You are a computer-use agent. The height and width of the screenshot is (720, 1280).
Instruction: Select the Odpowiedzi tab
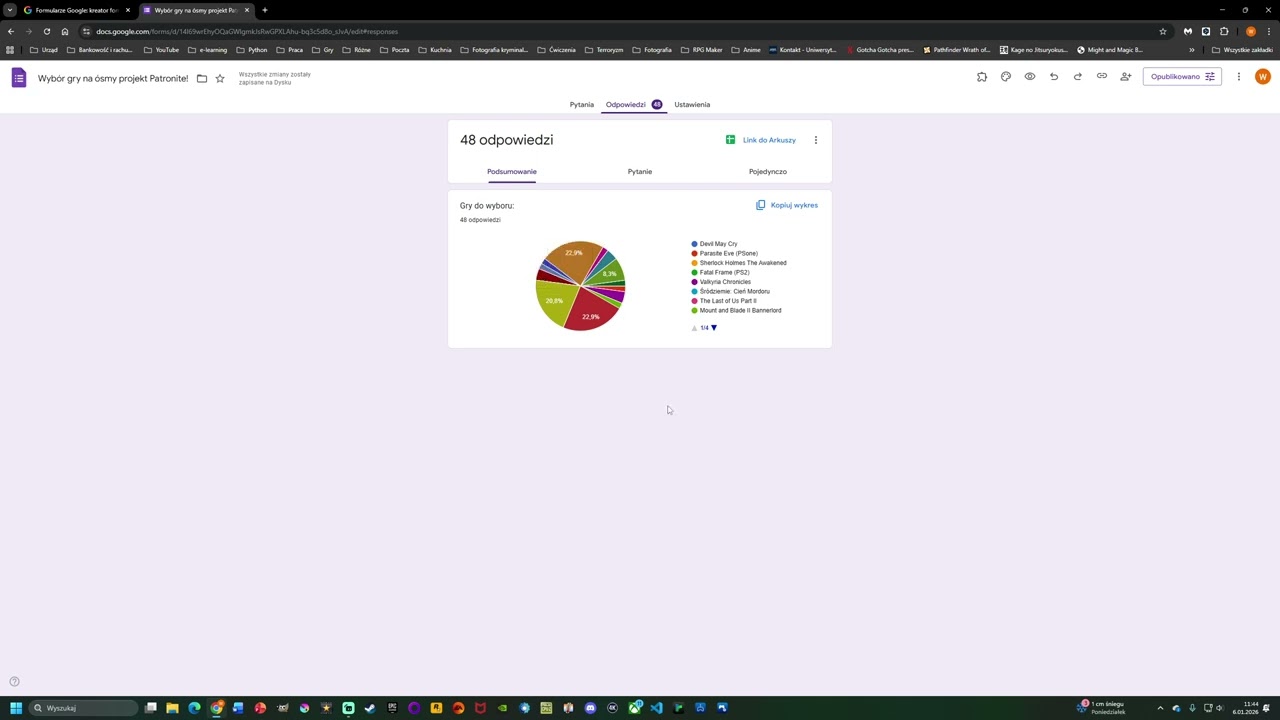coord(633,104)
